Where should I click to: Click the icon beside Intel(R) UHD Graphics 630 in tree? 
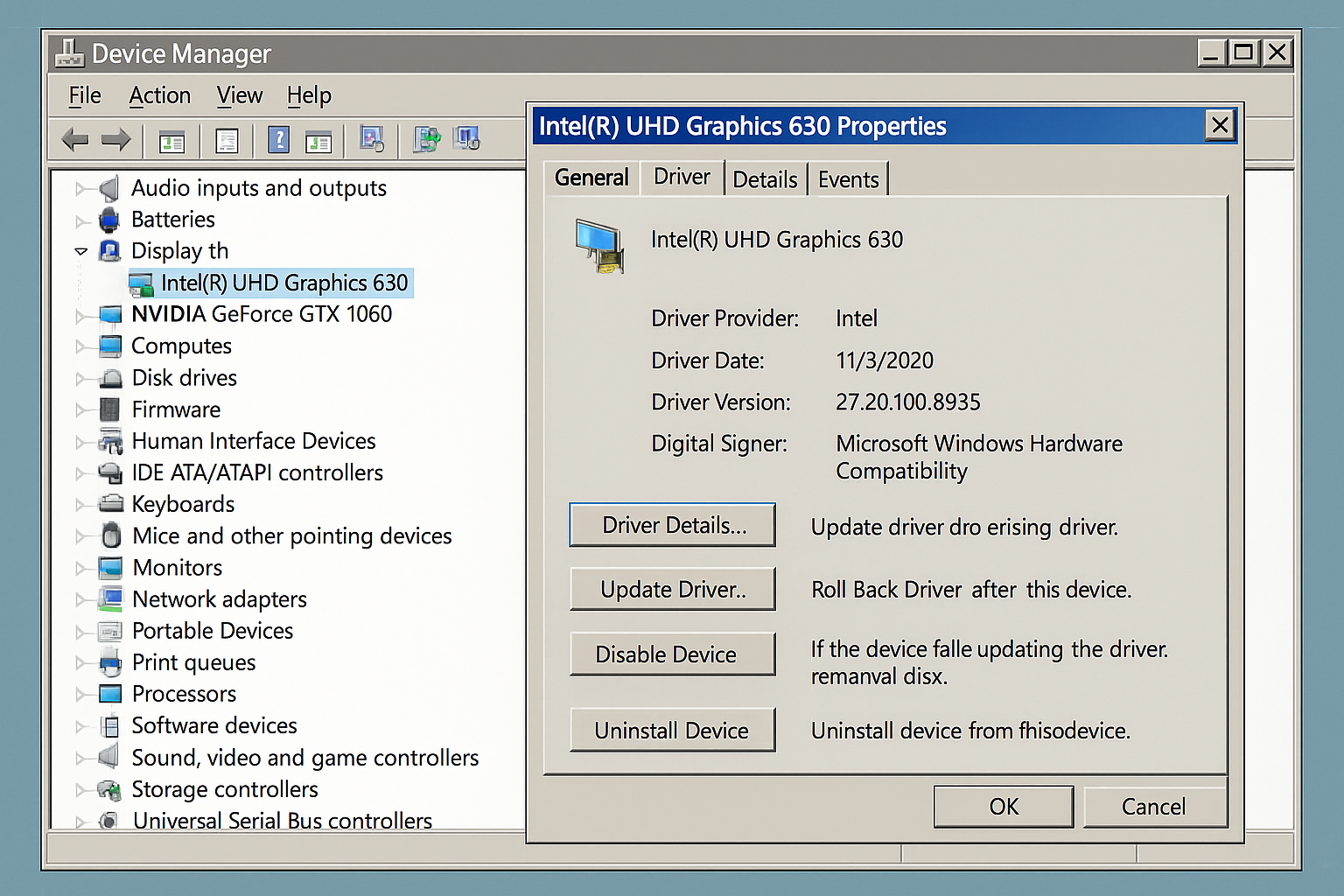point(141,283)
